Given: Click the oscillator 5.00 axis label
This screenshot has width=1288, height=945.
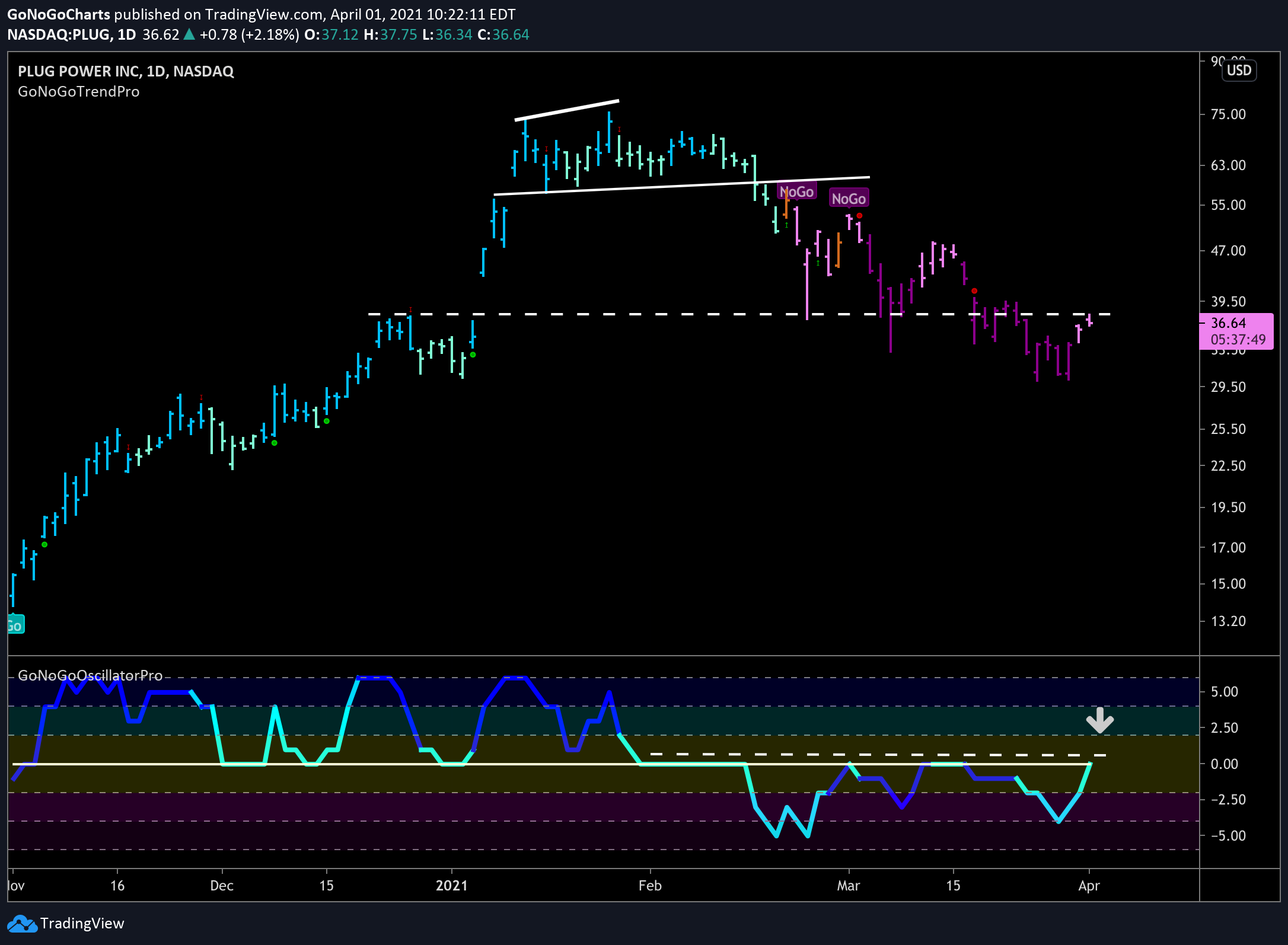Looking at the screenshot, I should [x=1224, y=691].
